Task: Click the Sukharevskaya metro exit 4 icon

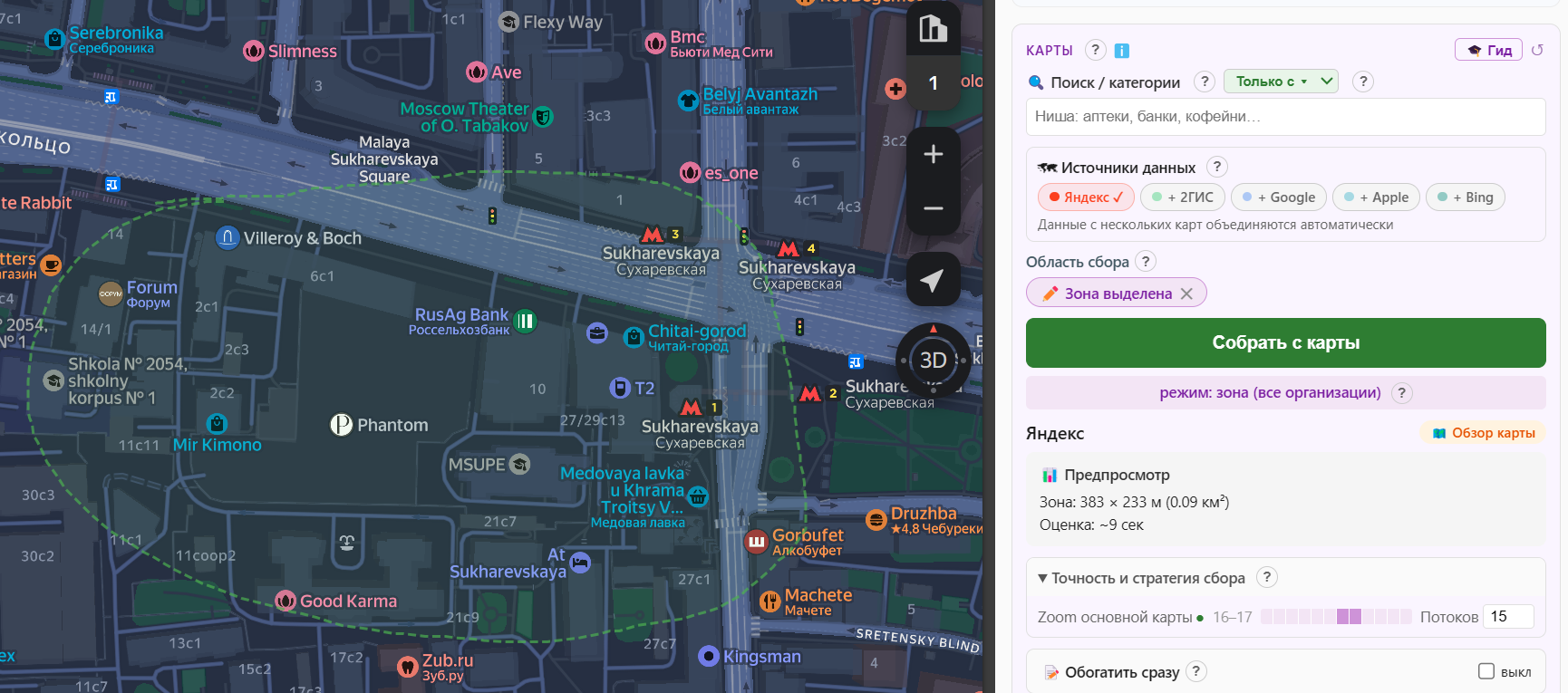Action: click(x=789, y=248)
